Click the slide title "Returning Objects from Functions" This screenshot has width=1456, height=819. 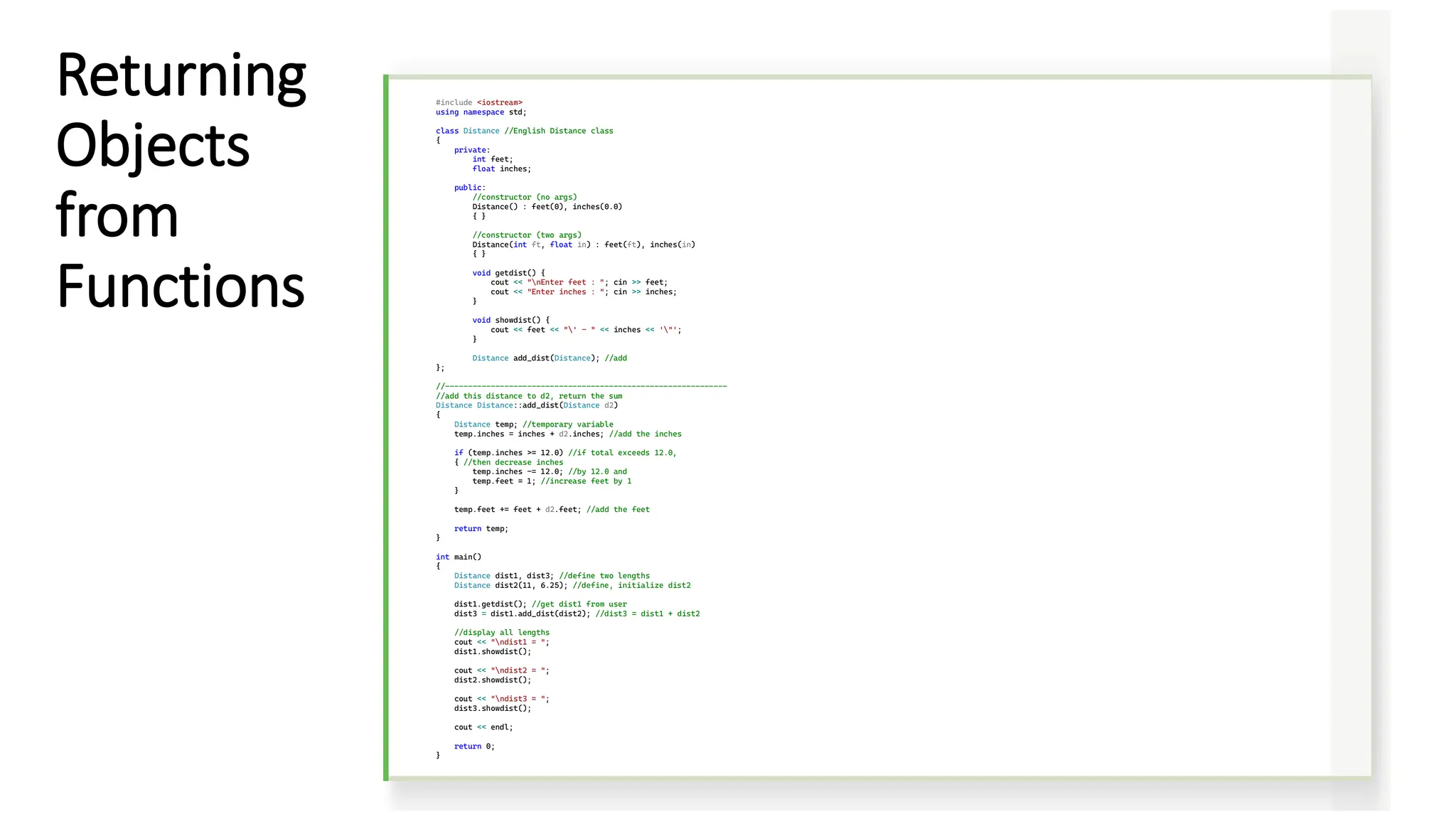181,180
